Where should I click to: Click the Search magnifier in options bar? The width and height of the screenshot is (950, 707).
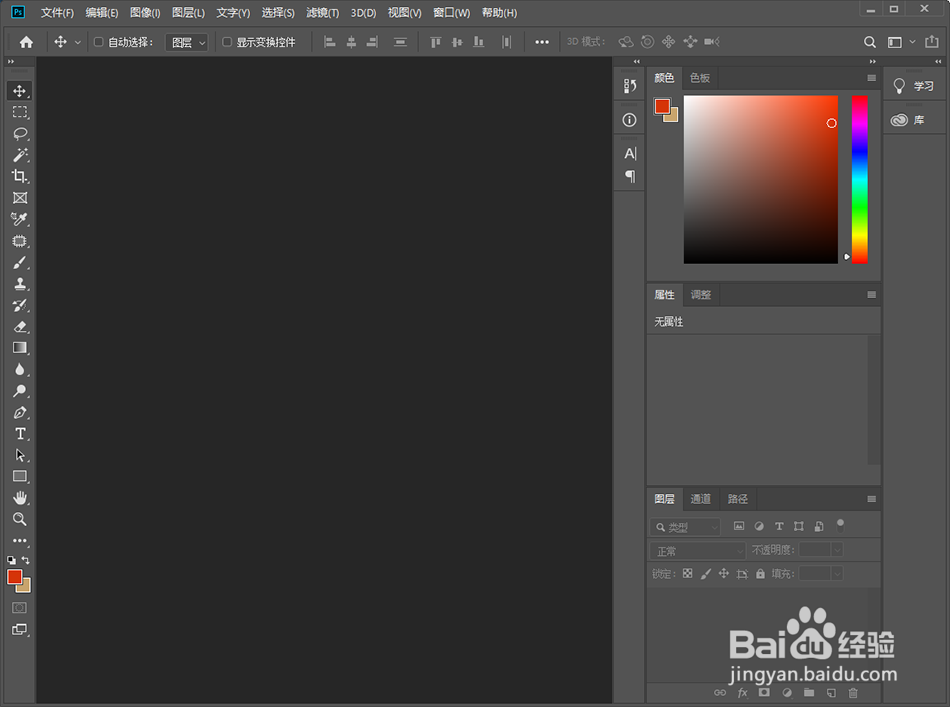click(x=869, y=42)
